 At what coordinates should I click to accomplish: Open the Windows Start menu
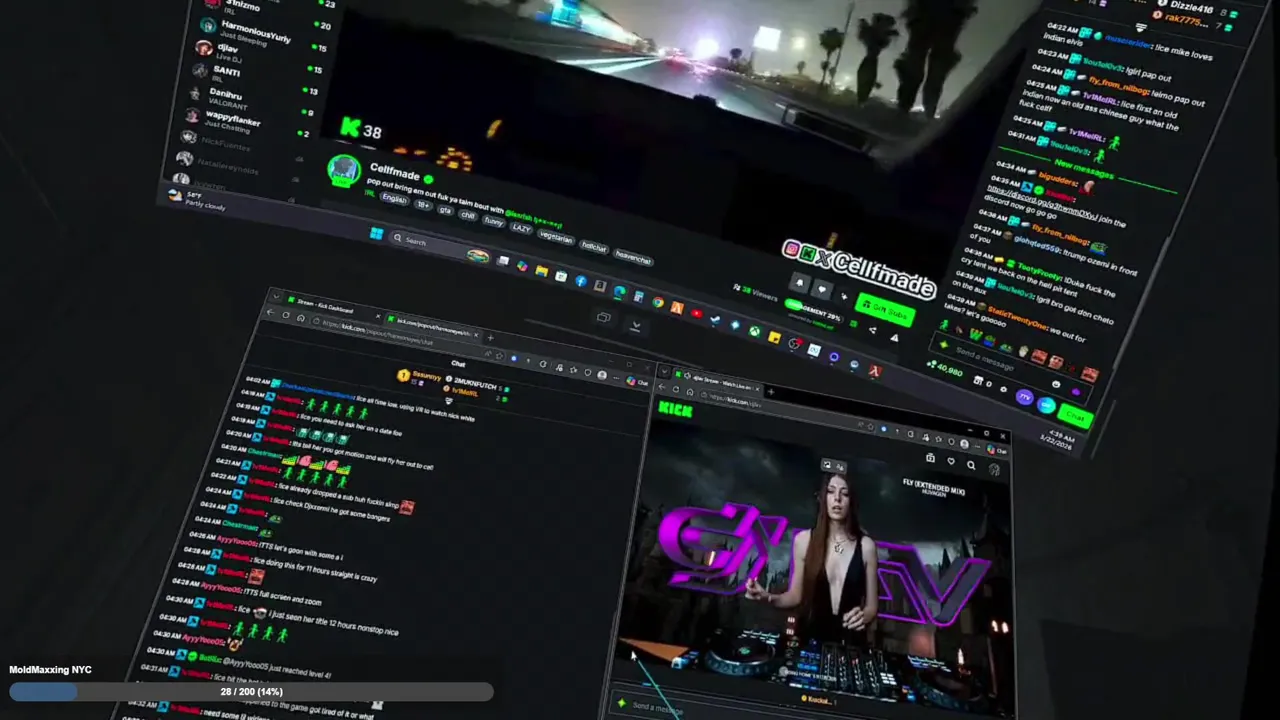(376, 233)
